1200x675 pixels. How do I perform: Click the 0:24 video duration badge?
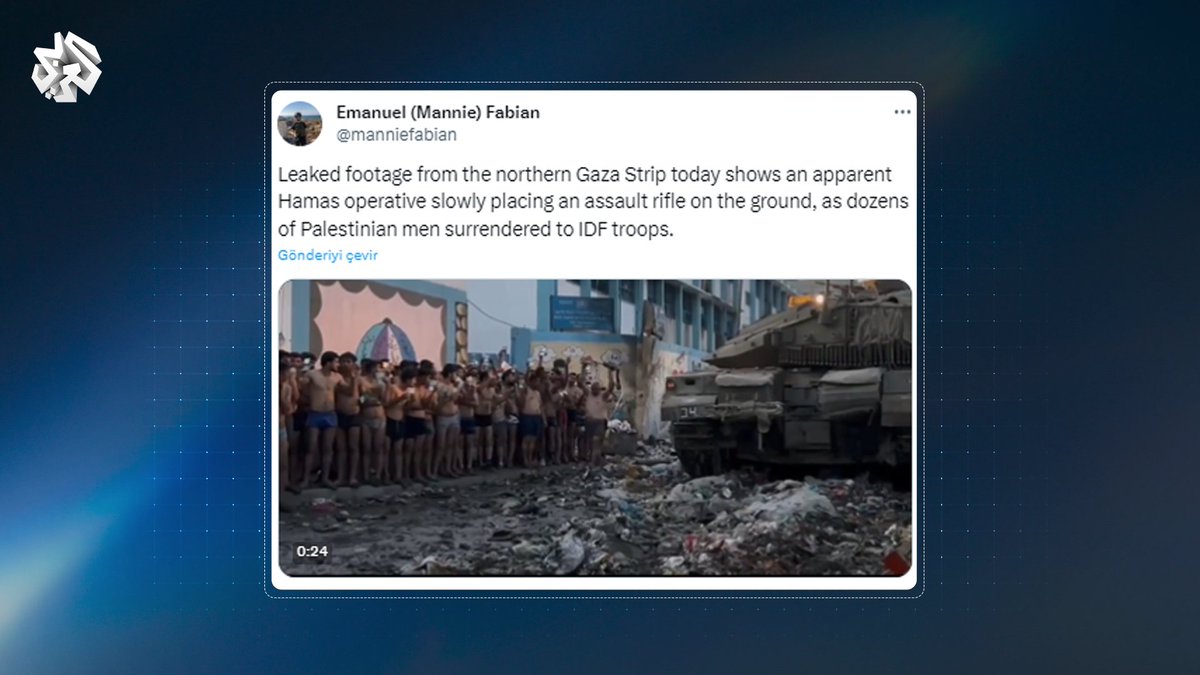(311, 551)
